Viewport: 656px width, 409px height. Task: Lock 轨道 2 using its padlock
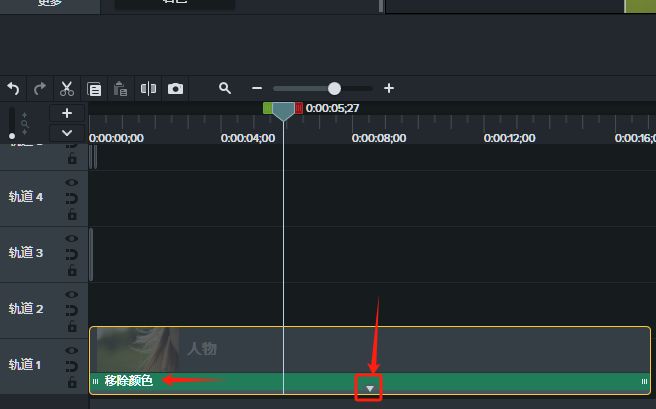coord(72,326)
